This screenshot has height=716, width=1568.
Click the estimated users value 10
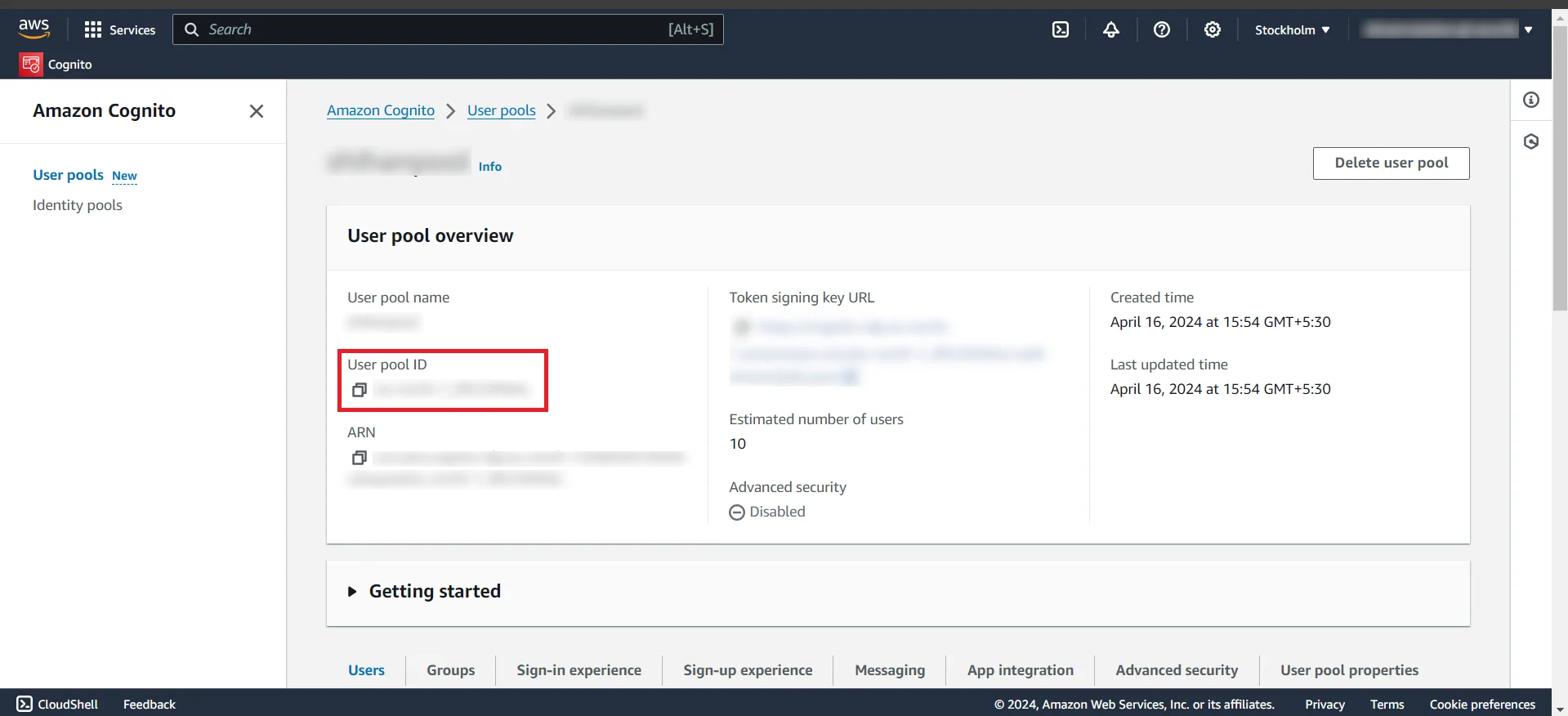pos(738,444)
